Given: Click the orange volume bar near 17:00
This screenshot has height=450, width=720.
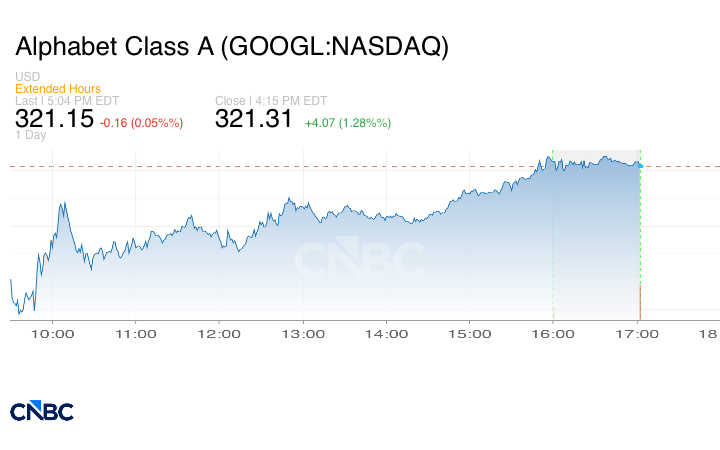Looking at the screenshot, I should (640, 301).
